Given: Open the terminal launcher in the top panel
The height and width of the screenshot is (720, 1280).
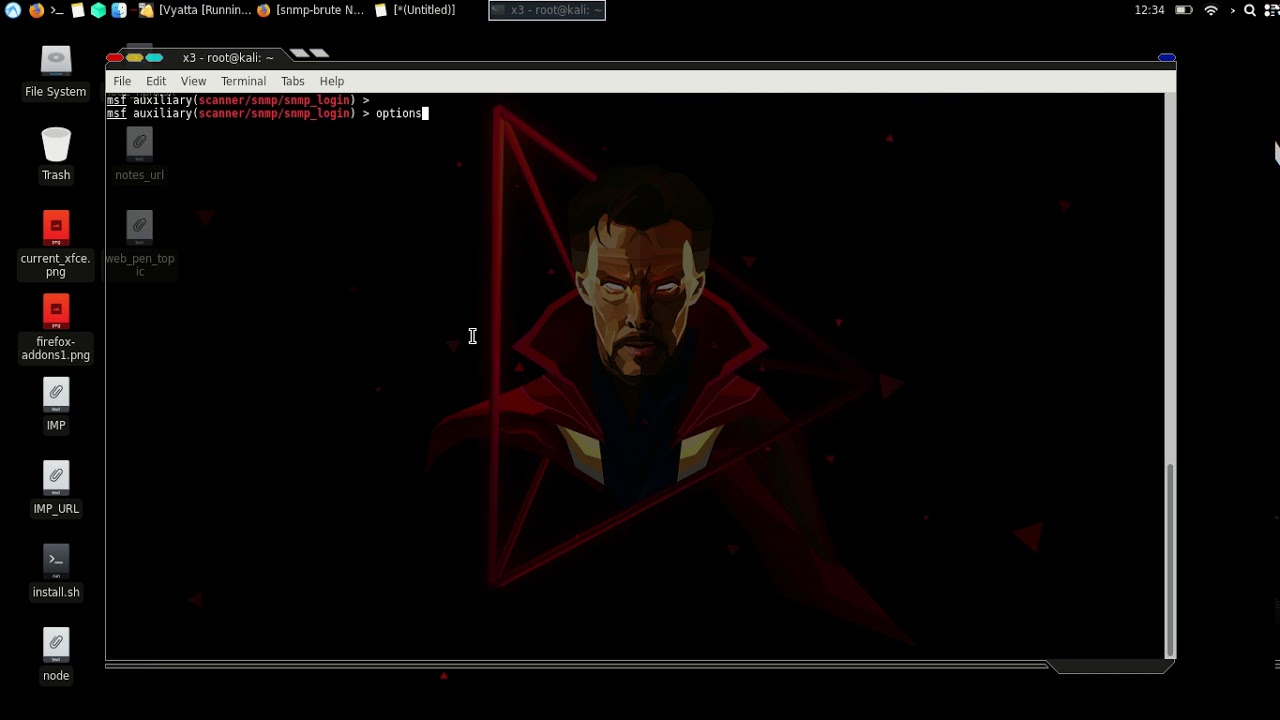Looking at the screenshot, I should [57, 10].
